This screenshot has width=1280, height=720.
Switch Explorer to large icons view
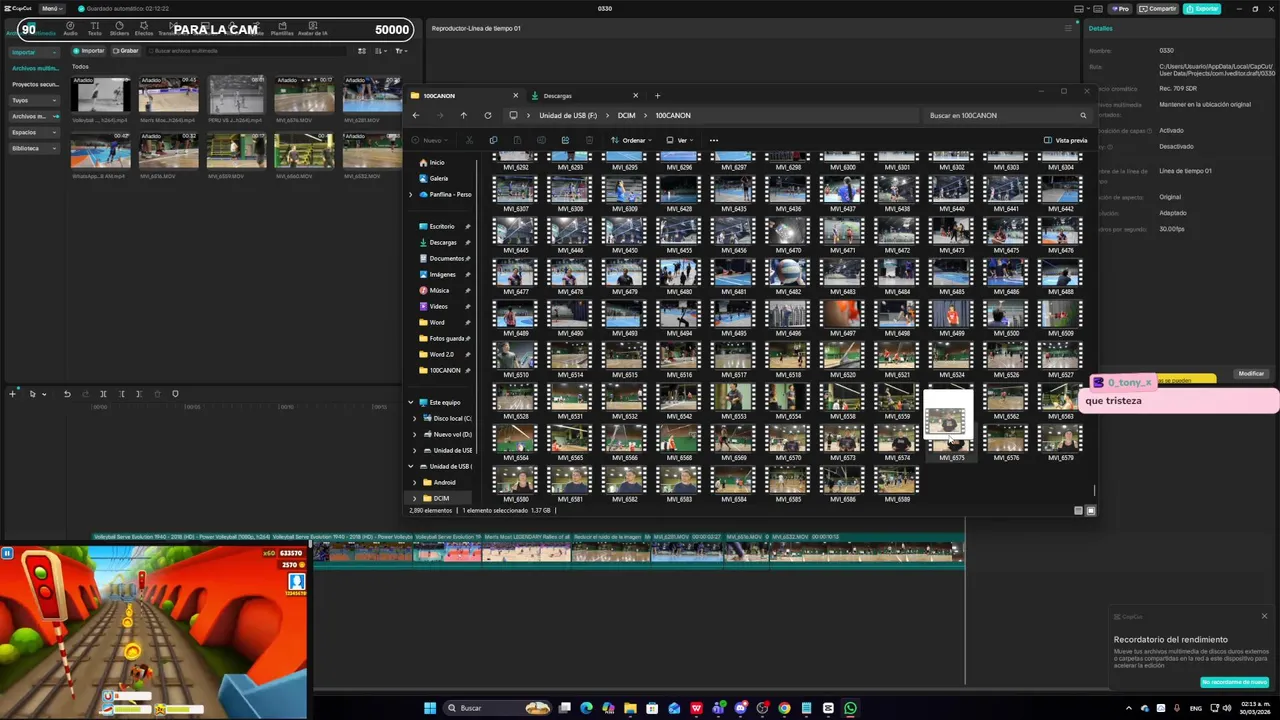coord(1091,510)
